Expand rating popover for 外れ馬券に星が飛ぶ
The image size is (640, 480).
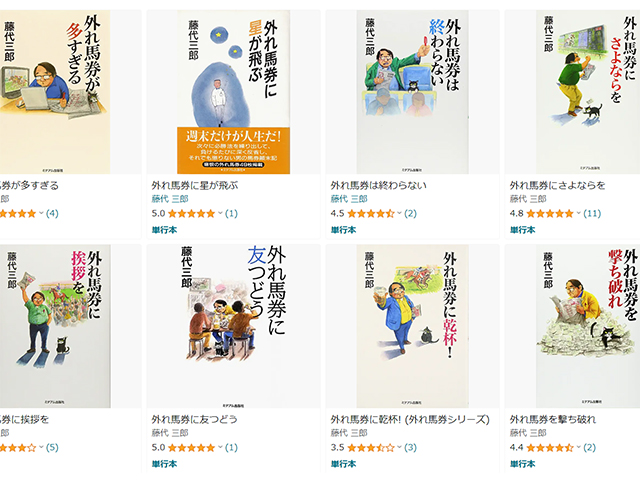[220, 213]
